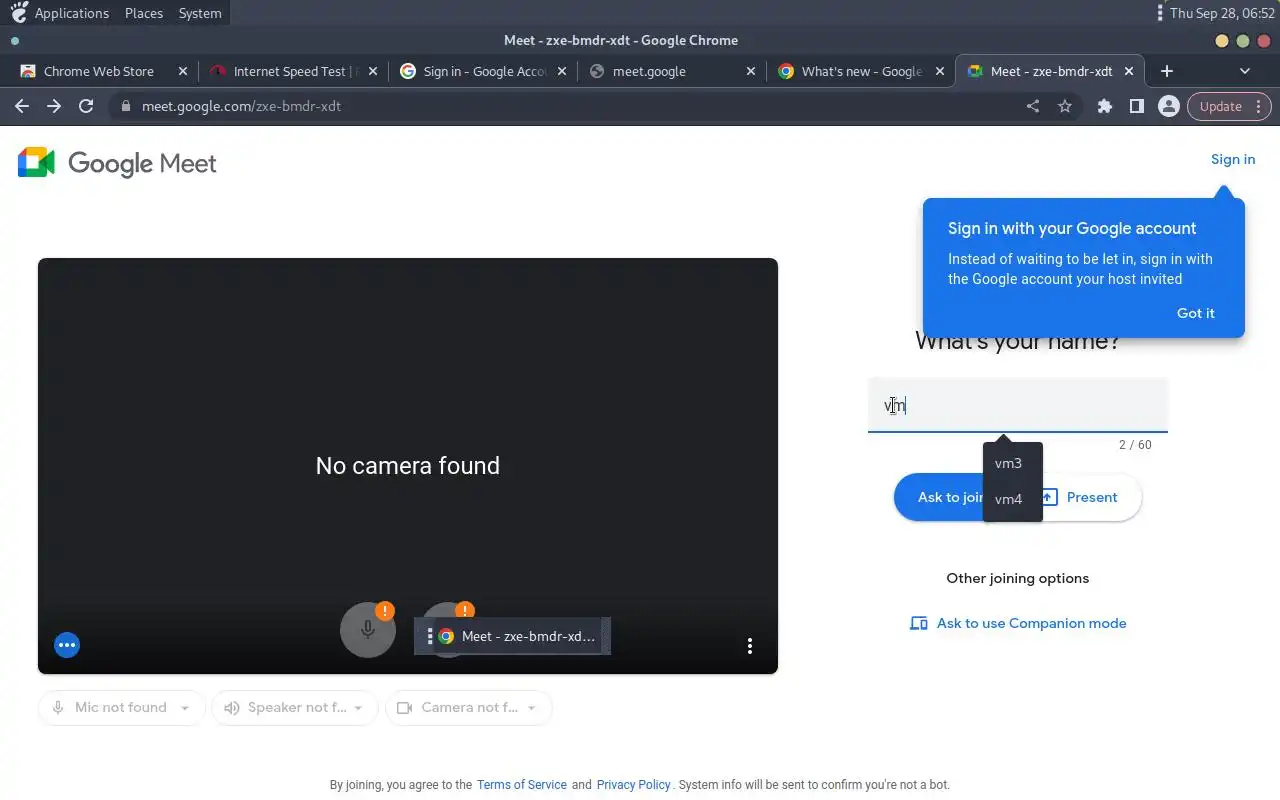The width and height of the screenshot is (1280, 800).
Task: Click the site lock icon
Action: pos(125,106)
